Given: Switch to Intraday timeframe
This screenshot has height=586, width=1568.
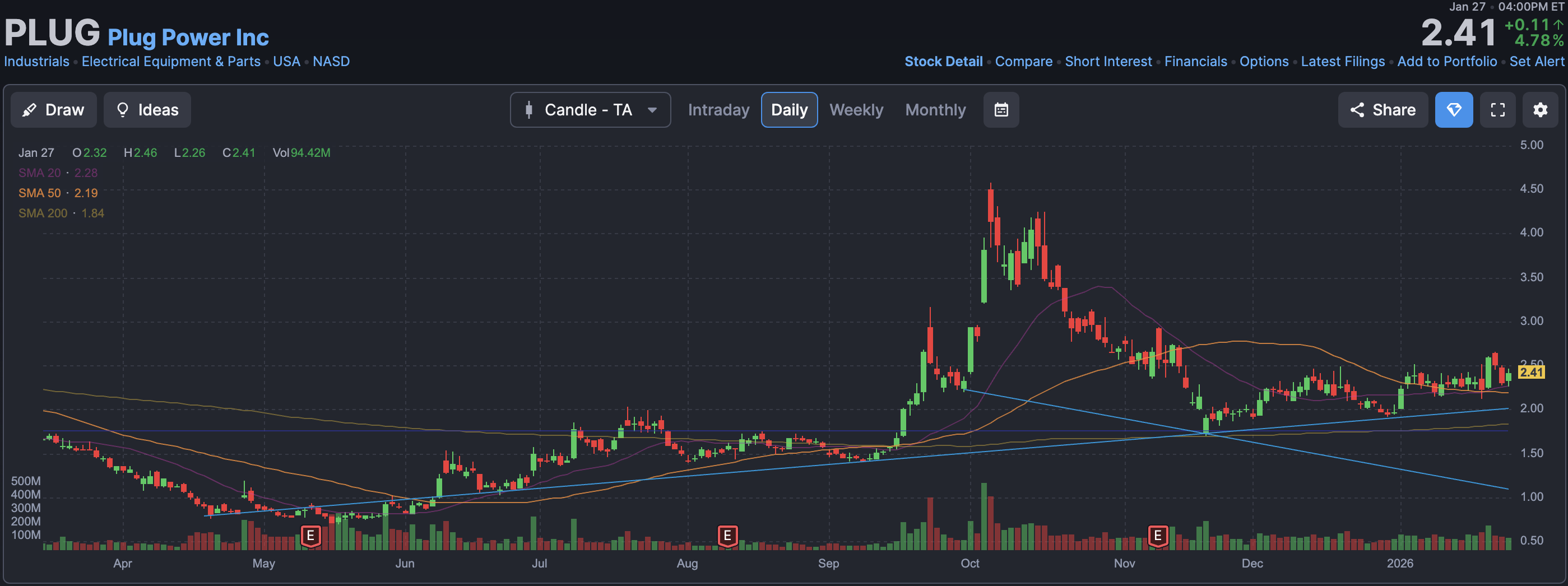Looking at the screenshot, I should click(718, 110).
